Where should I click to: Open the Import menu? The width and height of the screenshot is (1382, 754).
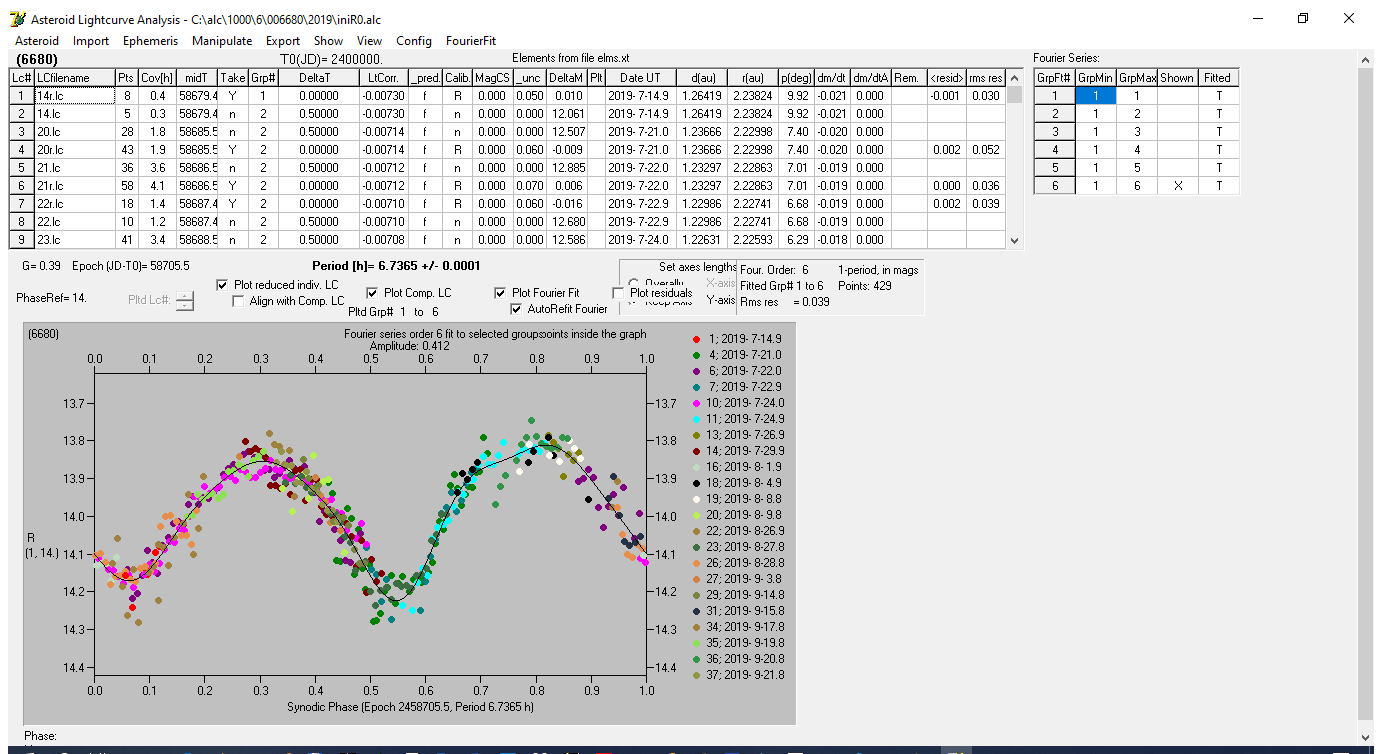[91, 41]
